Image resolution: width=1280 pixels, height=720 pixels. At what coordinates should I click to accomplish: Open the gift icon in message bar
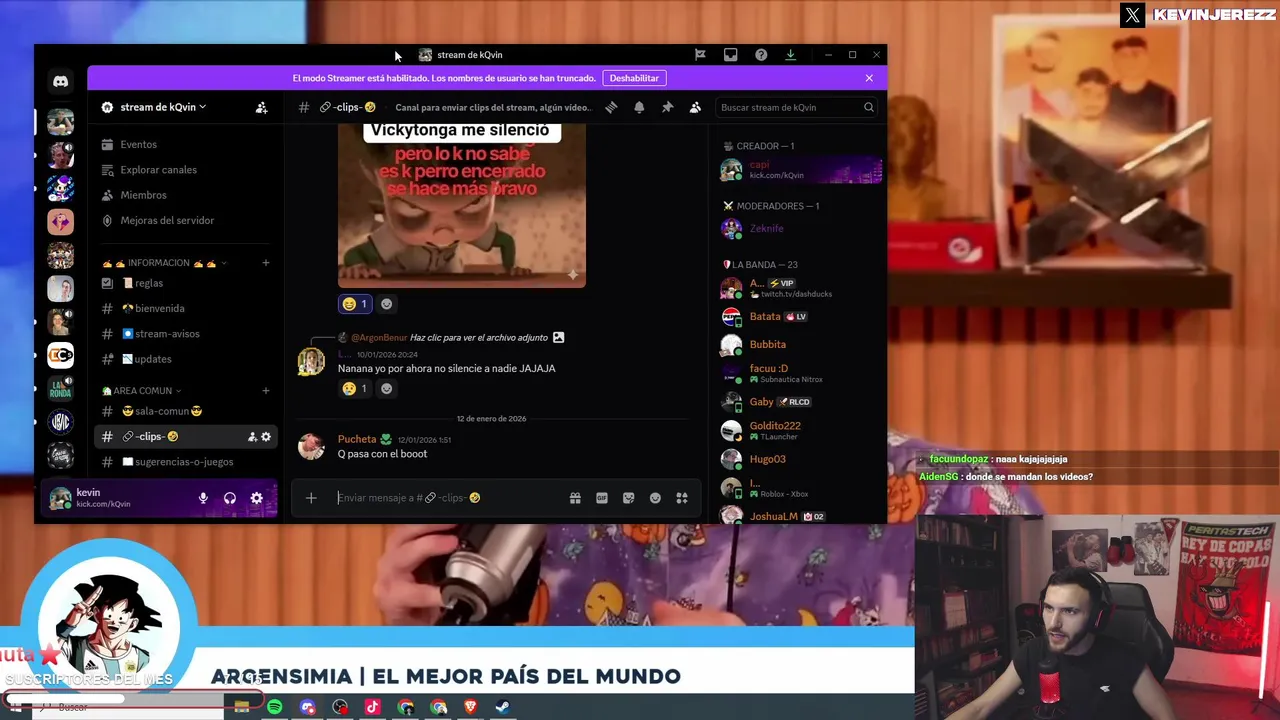(575, 498)
